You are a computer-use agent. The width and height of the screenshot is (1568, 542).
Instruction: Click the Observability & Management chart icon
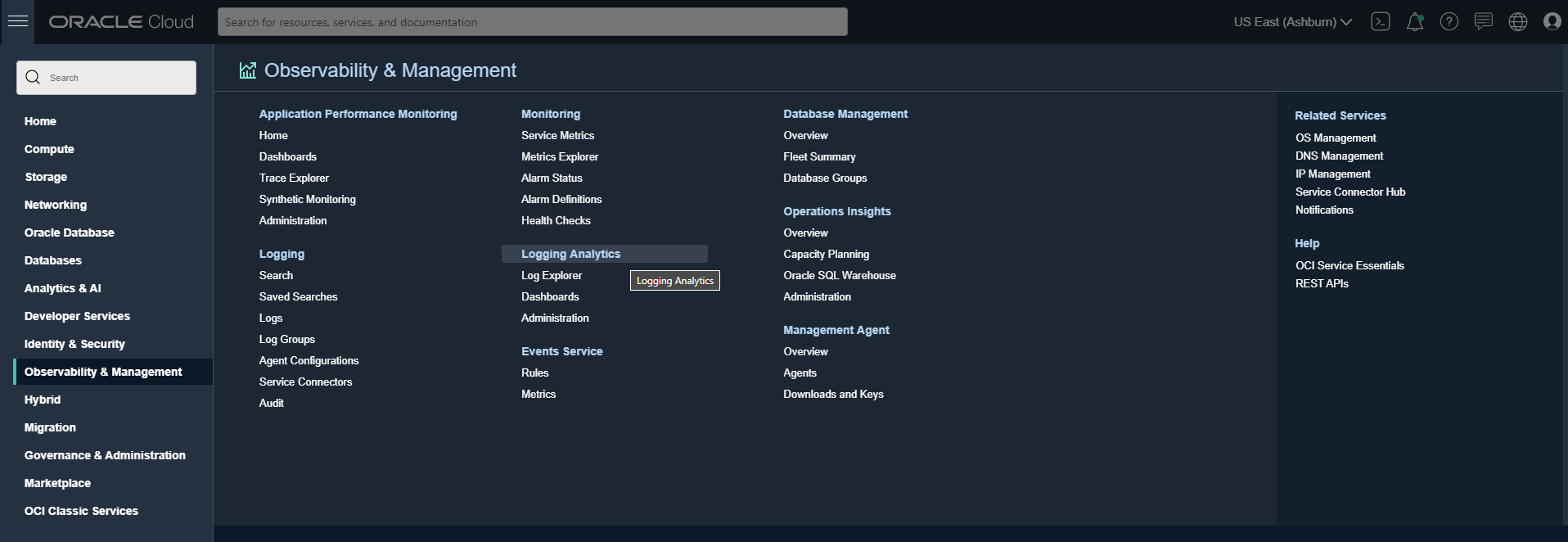point(248,70)
